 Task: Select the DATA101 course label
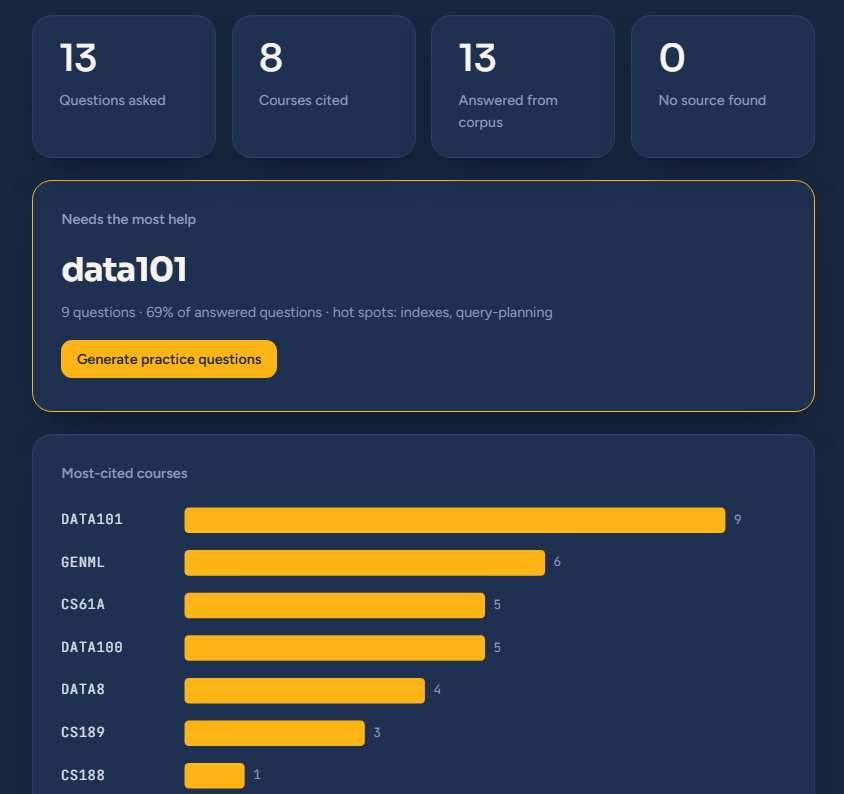92,519
